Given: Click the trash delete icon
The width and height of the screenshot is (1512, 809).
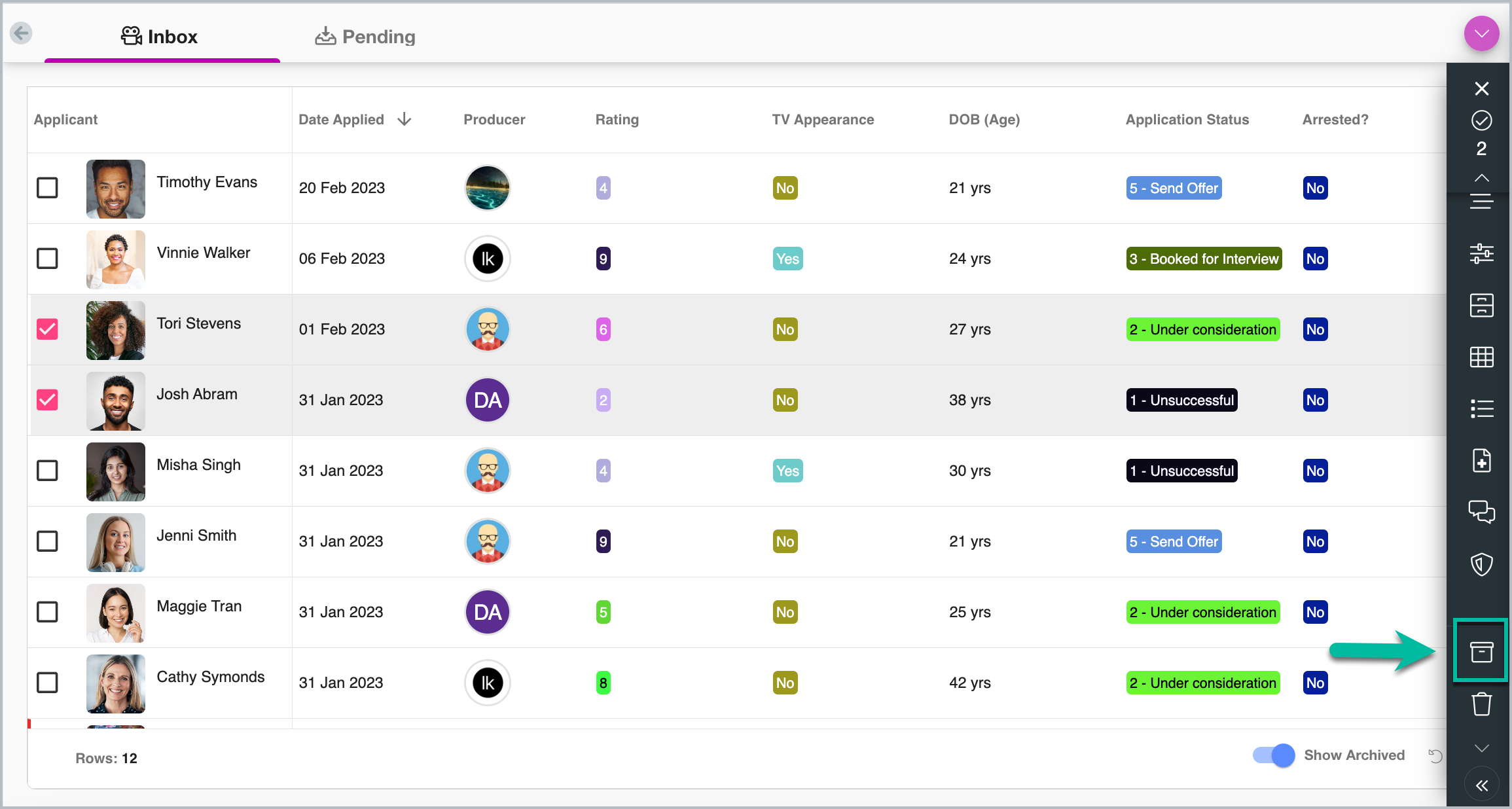Looking at the screenshot, I should point(1481,704).
